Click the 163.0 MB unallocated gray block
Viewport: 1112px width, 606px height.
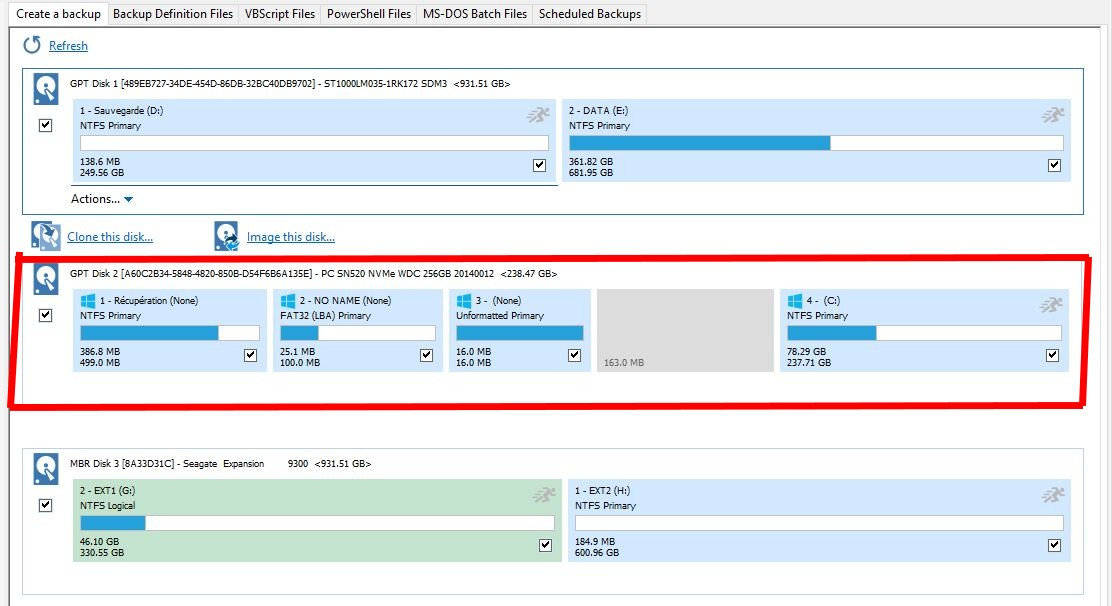[x=685, y=330]
